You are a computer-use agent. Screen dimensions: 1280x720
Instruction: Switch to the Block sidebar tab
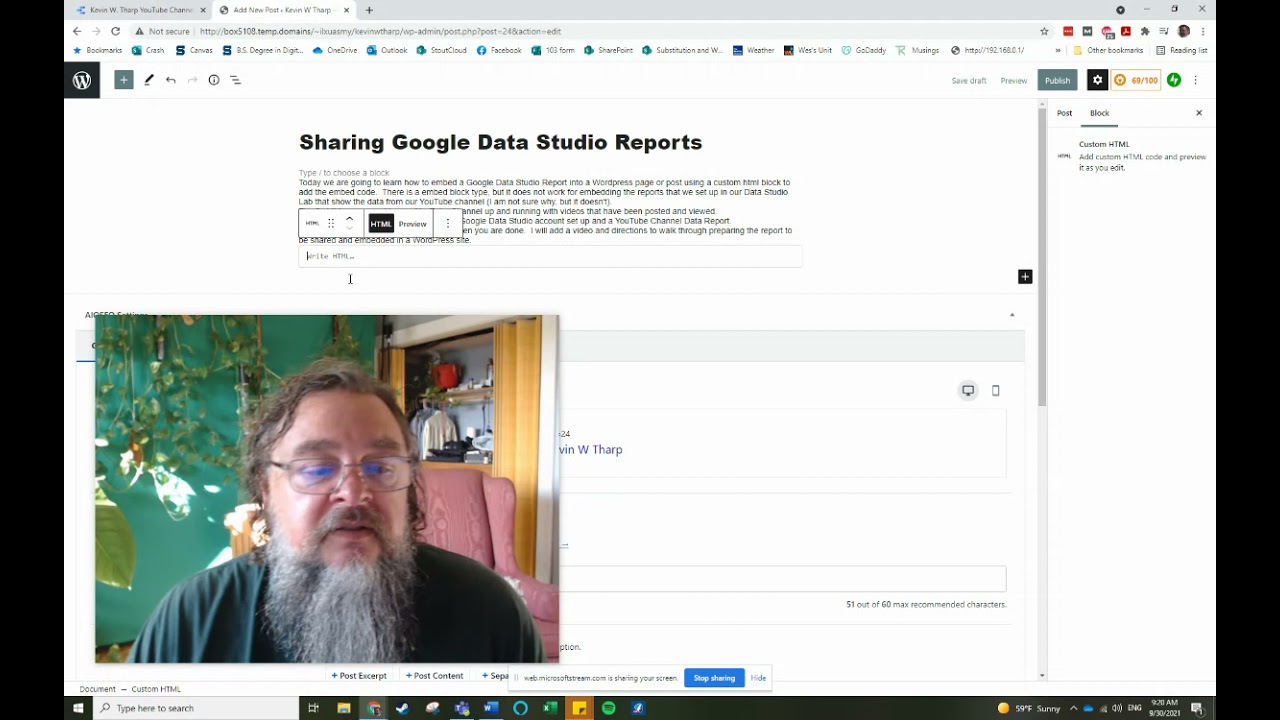coord(1099,113)
